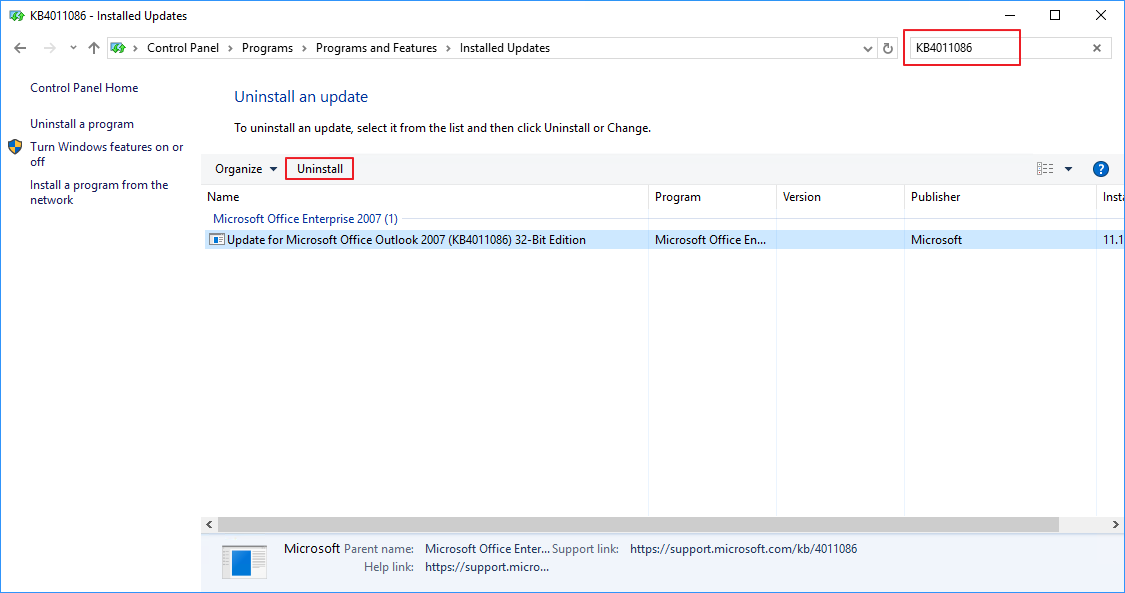Expand chevron after Control Panel breadcrumb

pos(230,48)
